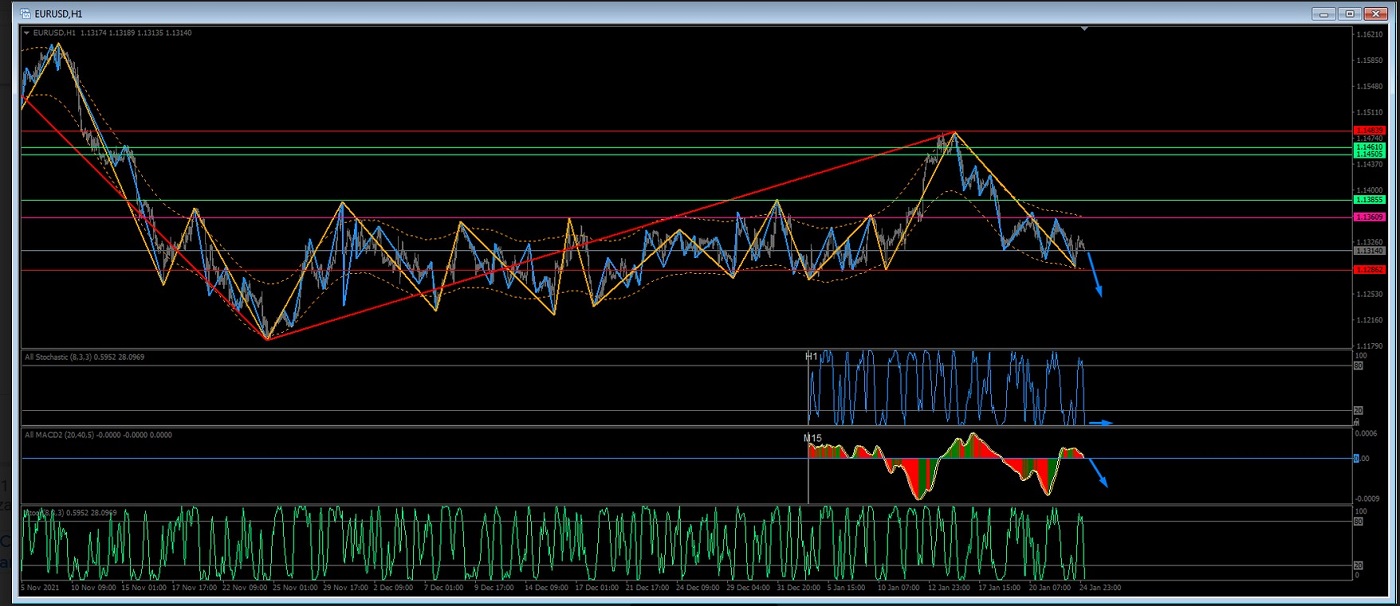
Task: Click the M15 timeframe marker in MACD panel
Action: click(x=812, y=438)
